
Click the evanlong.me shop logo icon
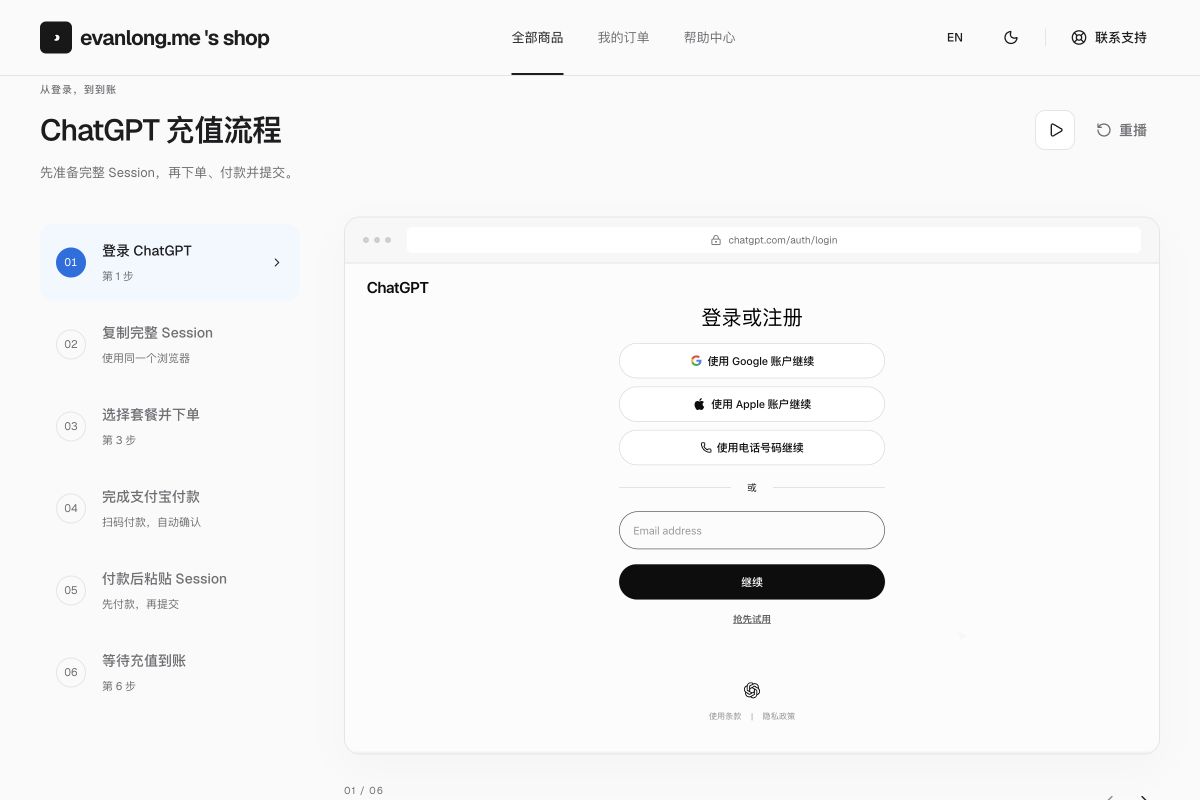56,38
